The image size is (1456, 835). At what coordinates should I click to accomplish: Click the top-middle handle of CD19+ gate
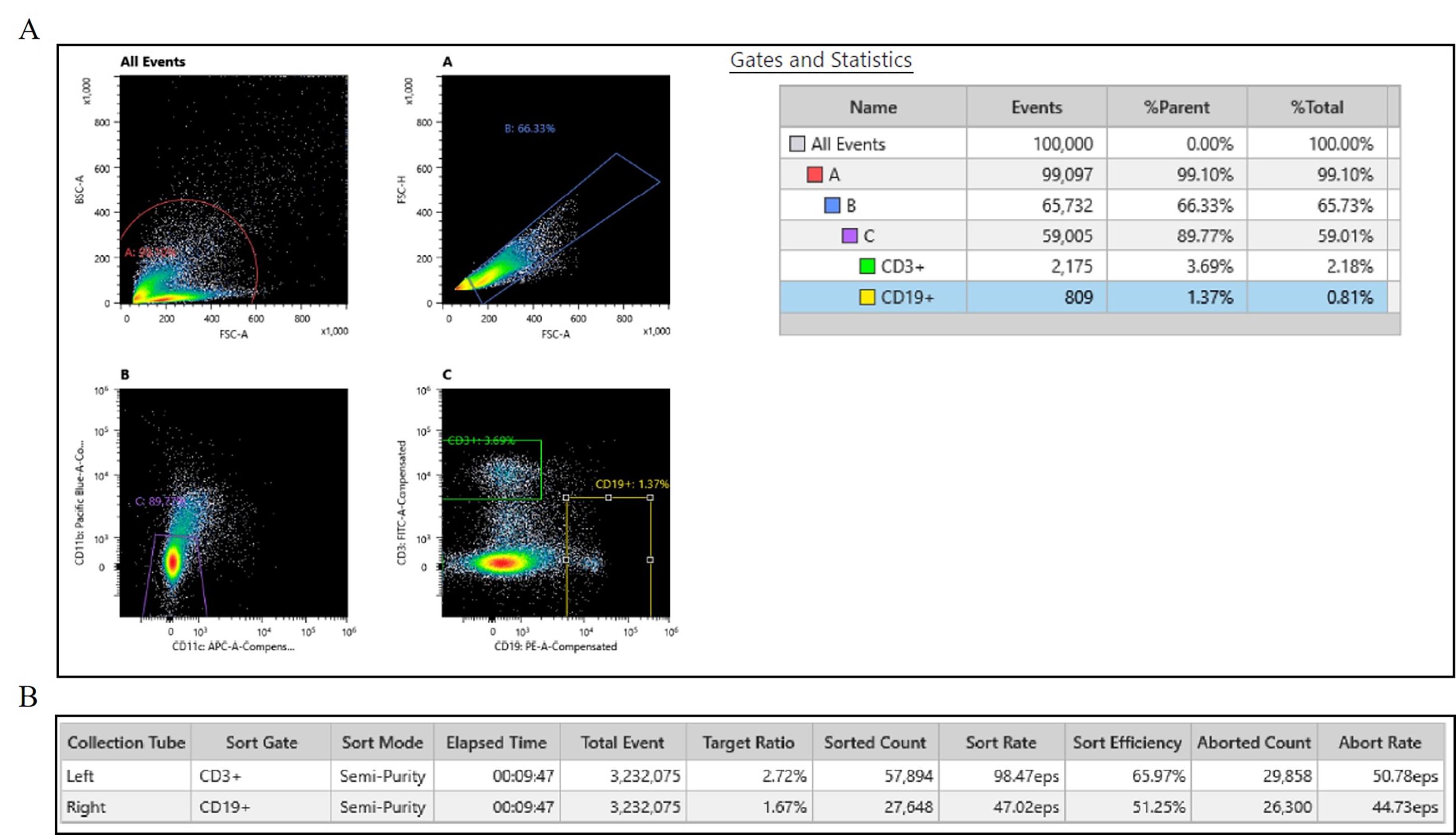[x=608, y=498]
